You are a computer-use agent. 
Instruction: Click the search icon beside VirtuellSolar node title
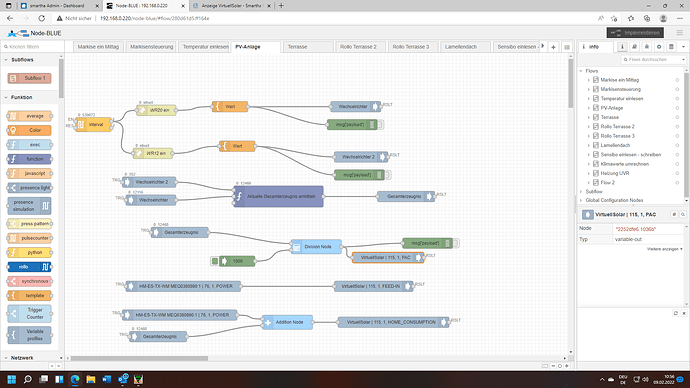(683, 214)
